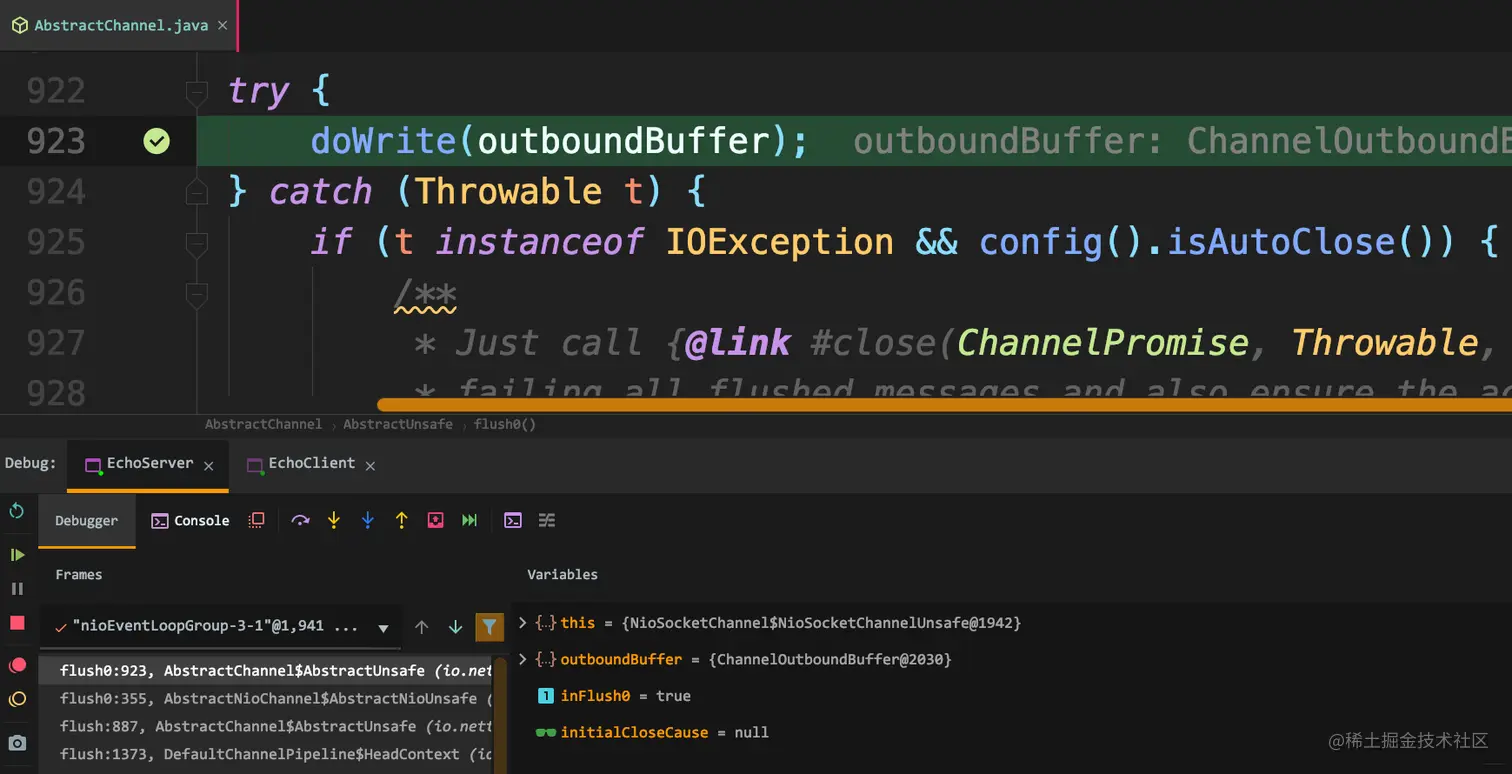Collapse the comment block at line 926
Screen dimensions: 1512x774
pos(197,293)
